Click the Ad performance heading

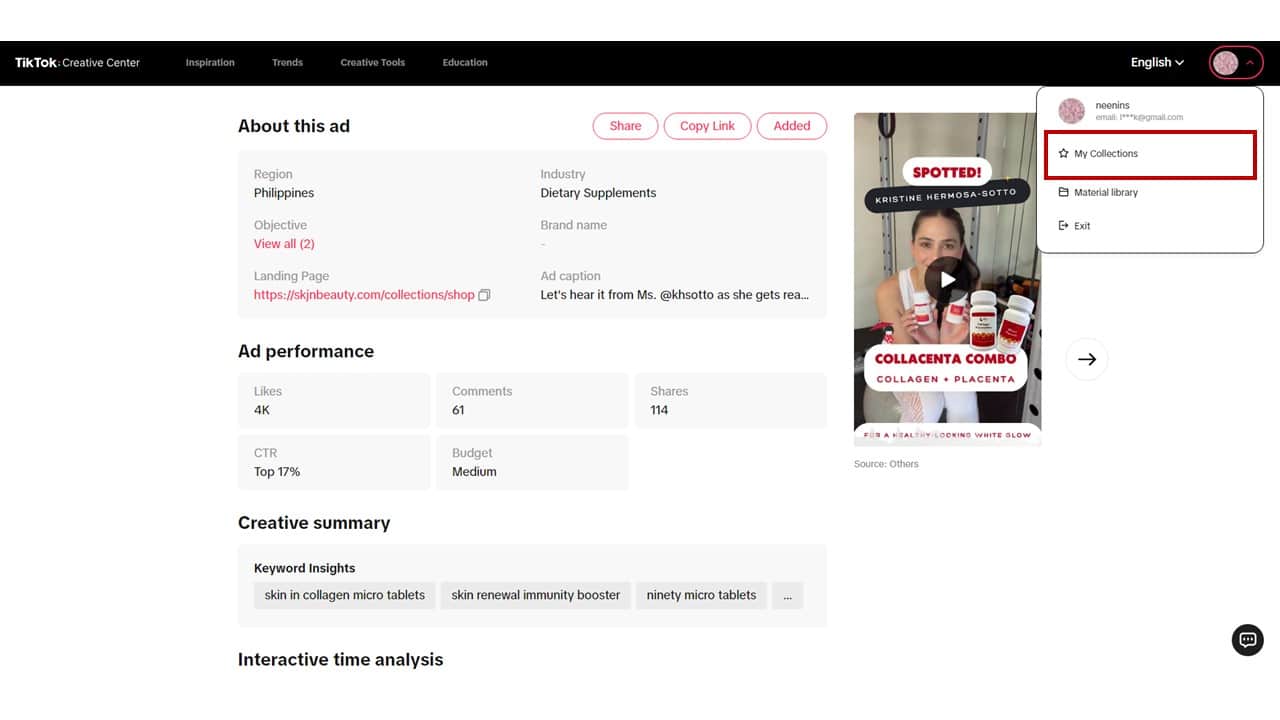pyautogui.click(x=306, y=351)
